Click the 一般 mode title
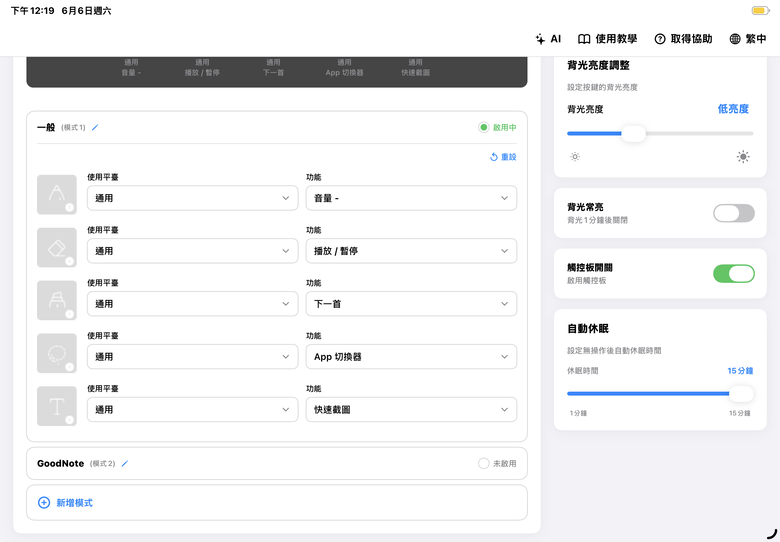 46,128
